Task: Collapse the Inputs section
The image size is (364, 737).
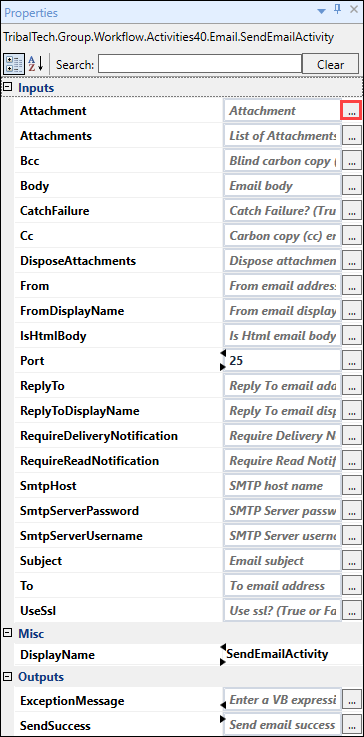Action: point(8,87)
